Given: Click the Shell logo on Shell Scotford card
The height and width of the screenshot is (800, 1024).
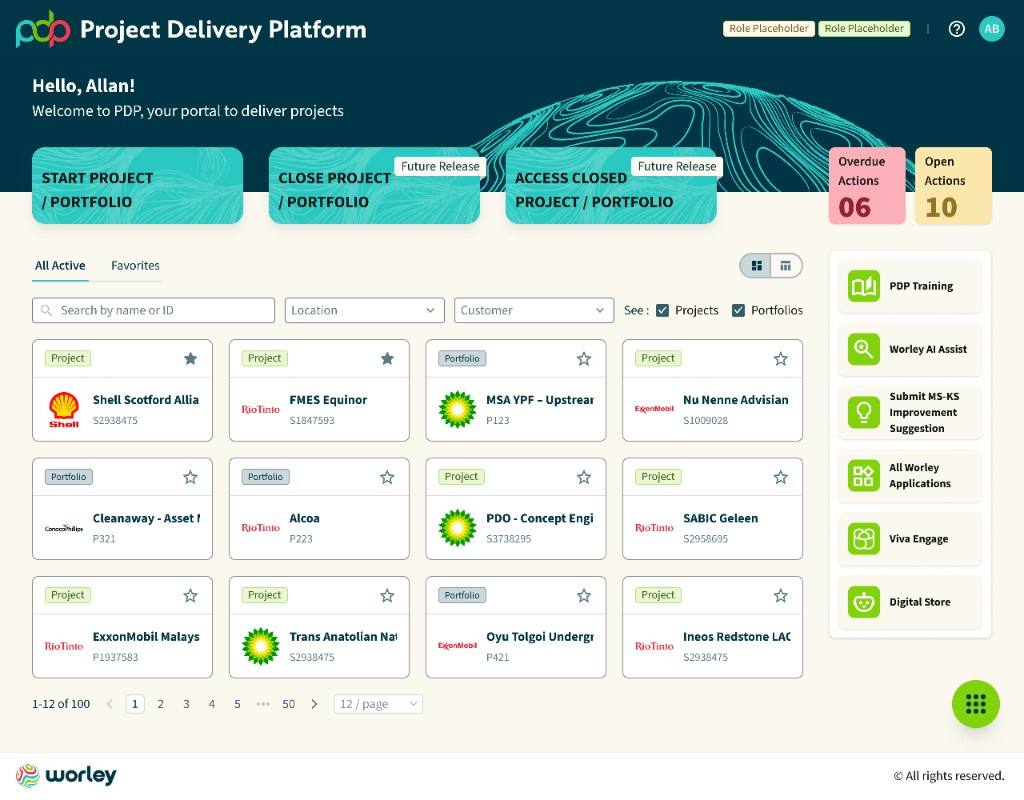Looking at the screenshot, I should tap(64, 409).
